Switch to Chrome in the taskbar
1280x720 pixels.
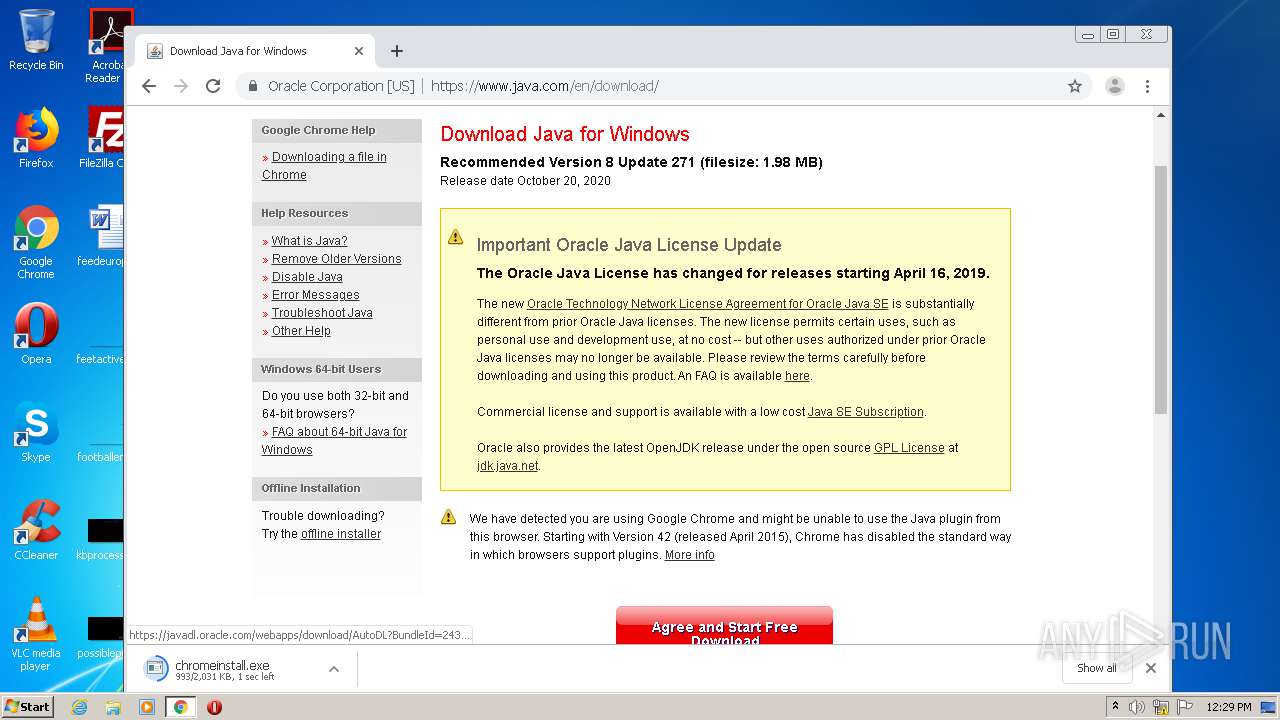[x=180, y=707]
